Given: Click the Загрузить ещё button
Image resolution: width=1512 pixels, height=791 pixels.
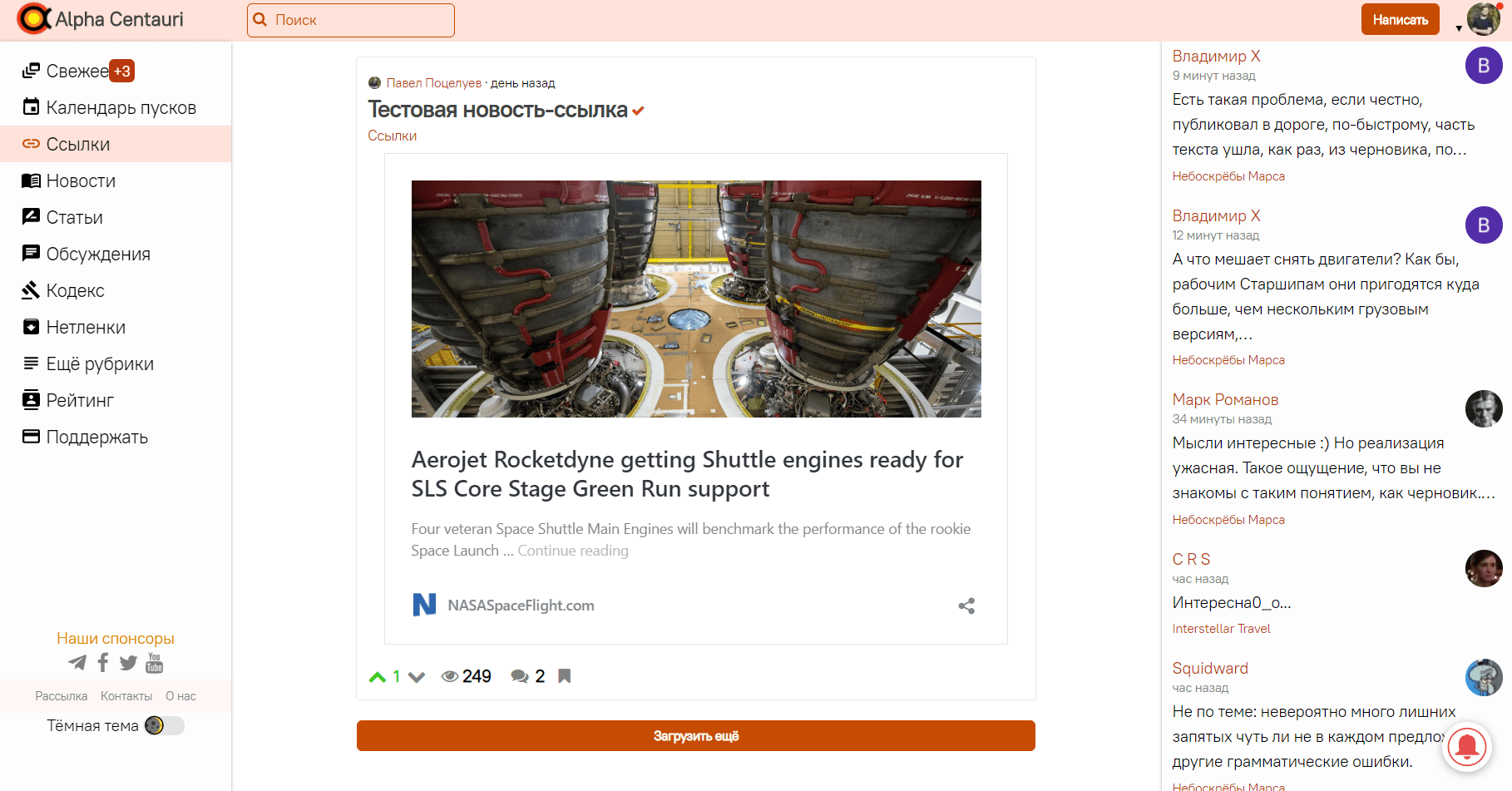Looking at the screenshot, I should click(x=695, y=736).
